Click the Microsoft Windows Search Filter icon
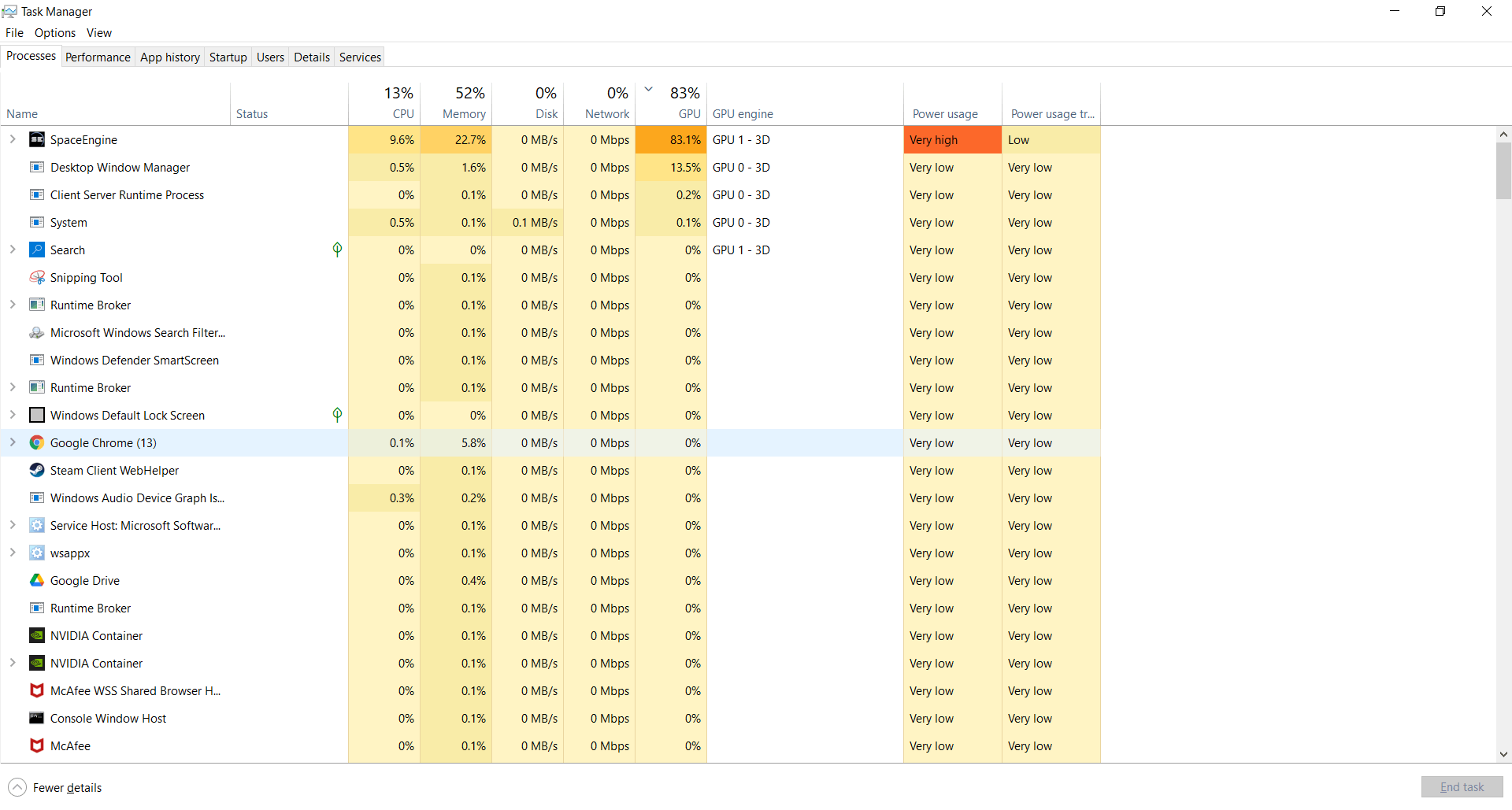Viewport: 1512px width, 810px height. point(37,332)
